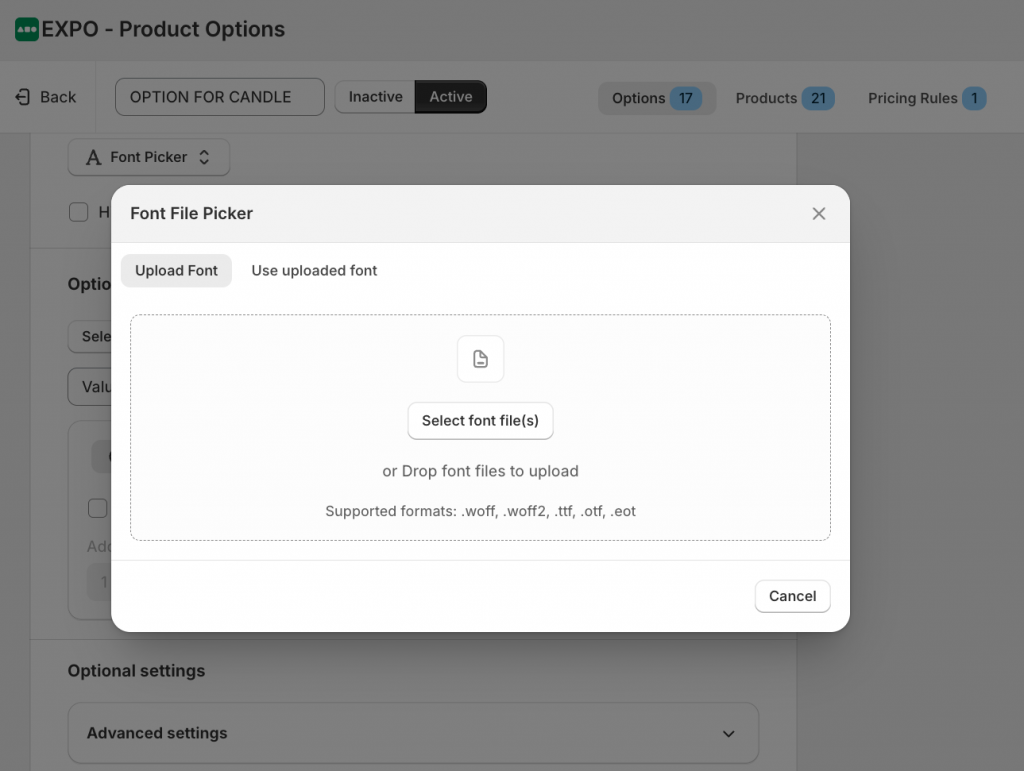Close the Font File Picker dialog
Viewport: 1024px width, 771px height.
point(818,213)
